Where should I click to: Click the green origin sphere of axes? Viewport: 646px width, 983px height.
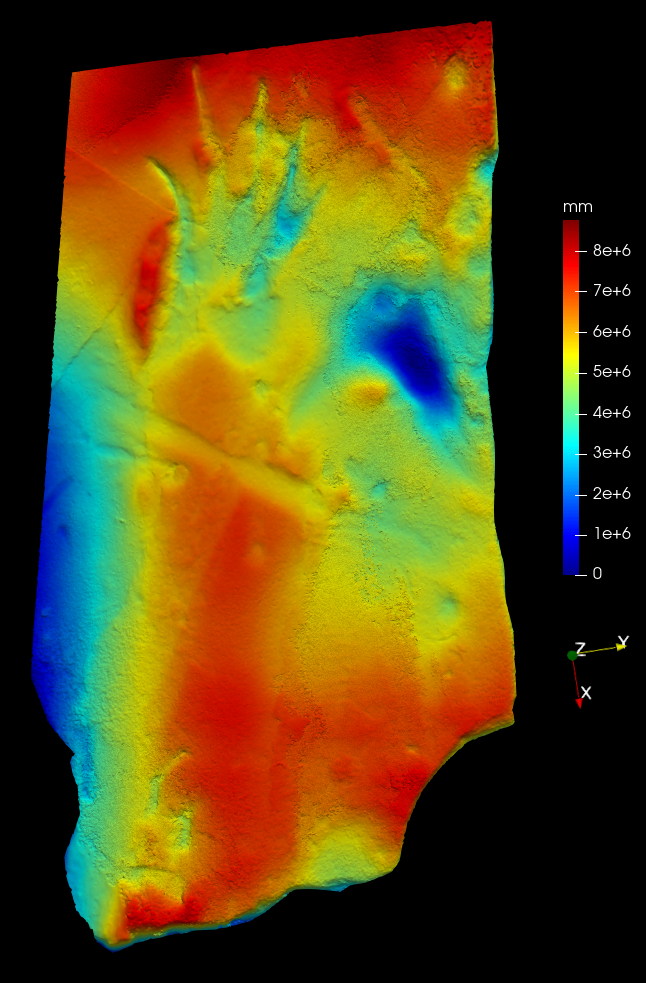tap(571, 655)
